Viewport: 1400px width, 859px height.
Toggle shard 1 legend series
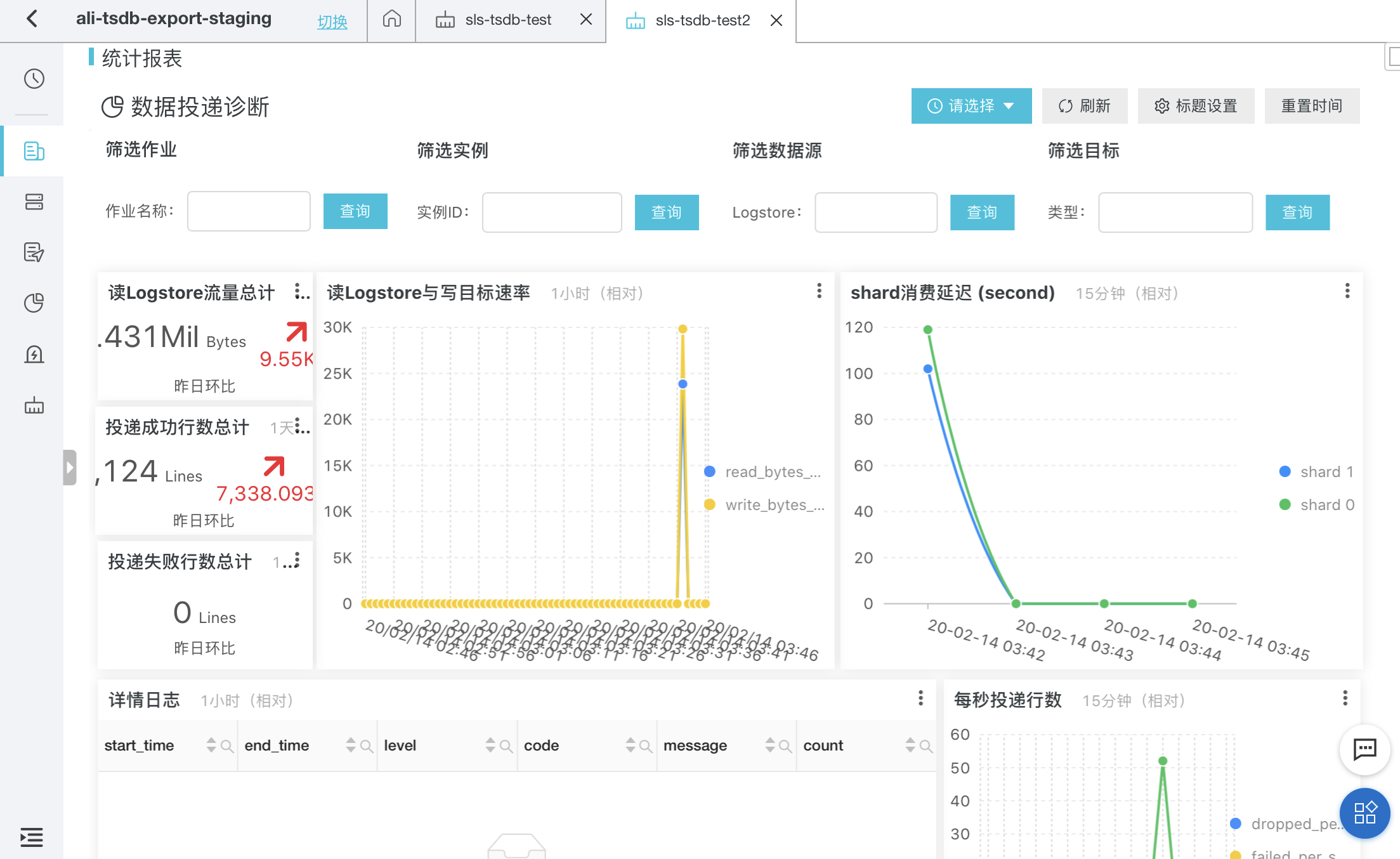pos(1317,472)
